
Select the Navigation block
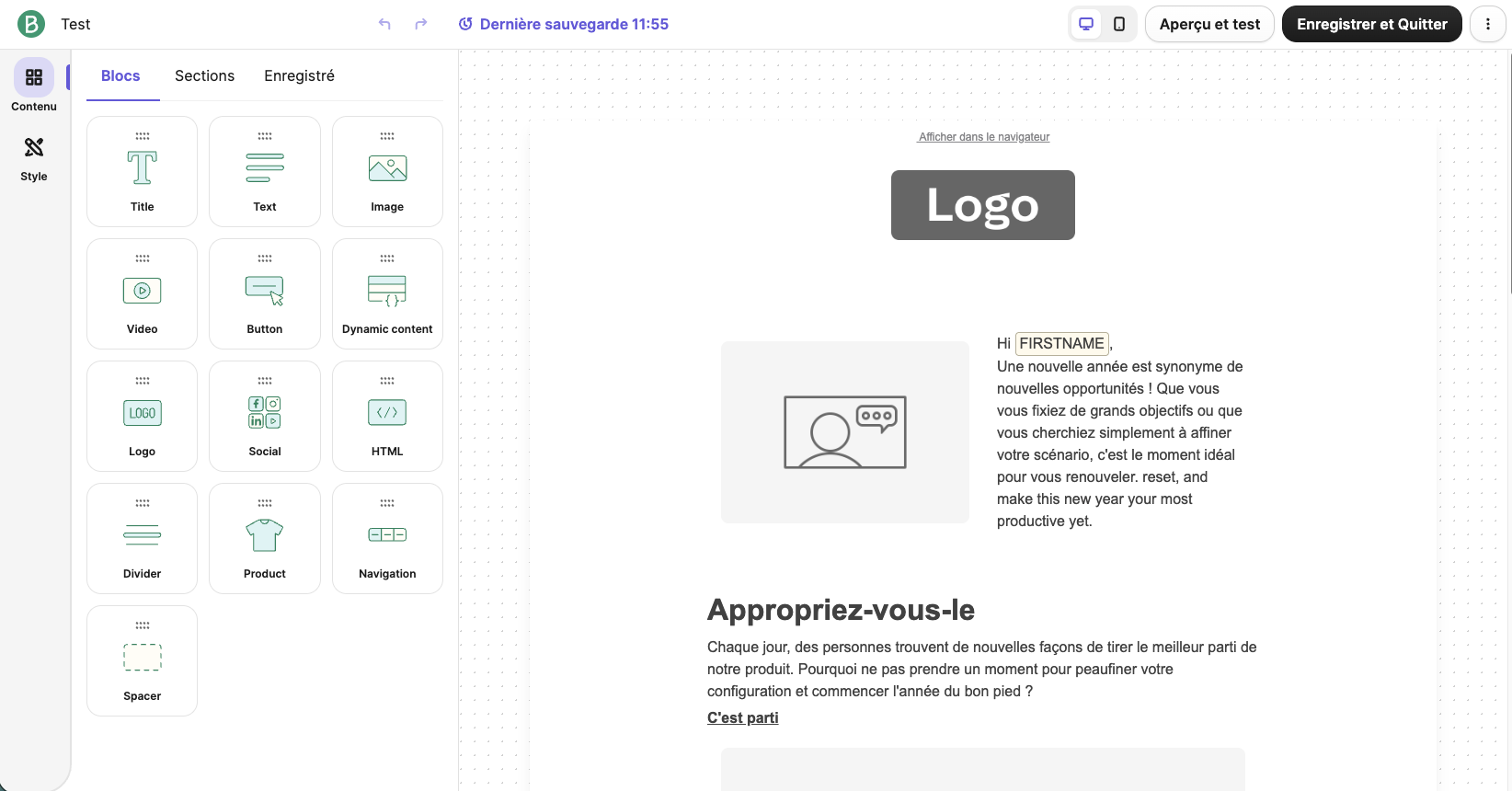387,539
